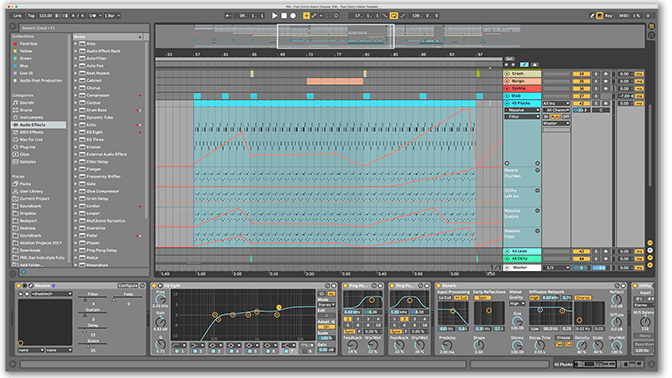Toggle the Reverb device activator

point(438,285)
